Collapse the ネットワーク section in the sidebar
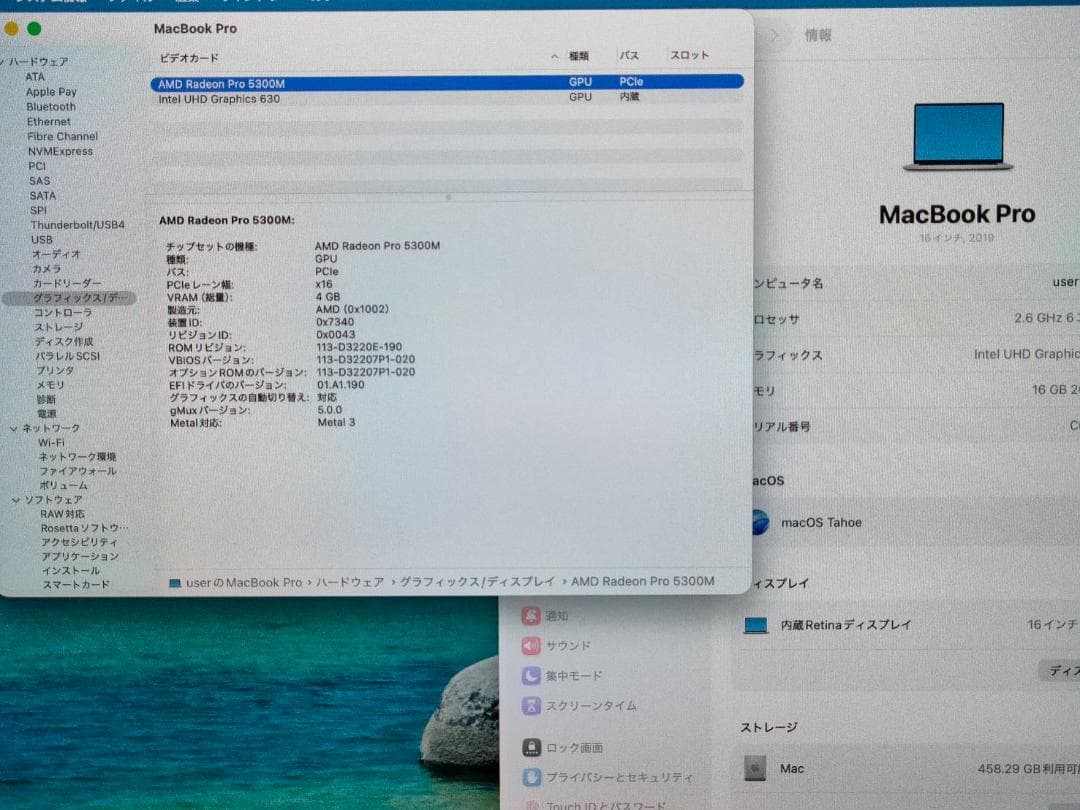 click(x=15, y=428)
